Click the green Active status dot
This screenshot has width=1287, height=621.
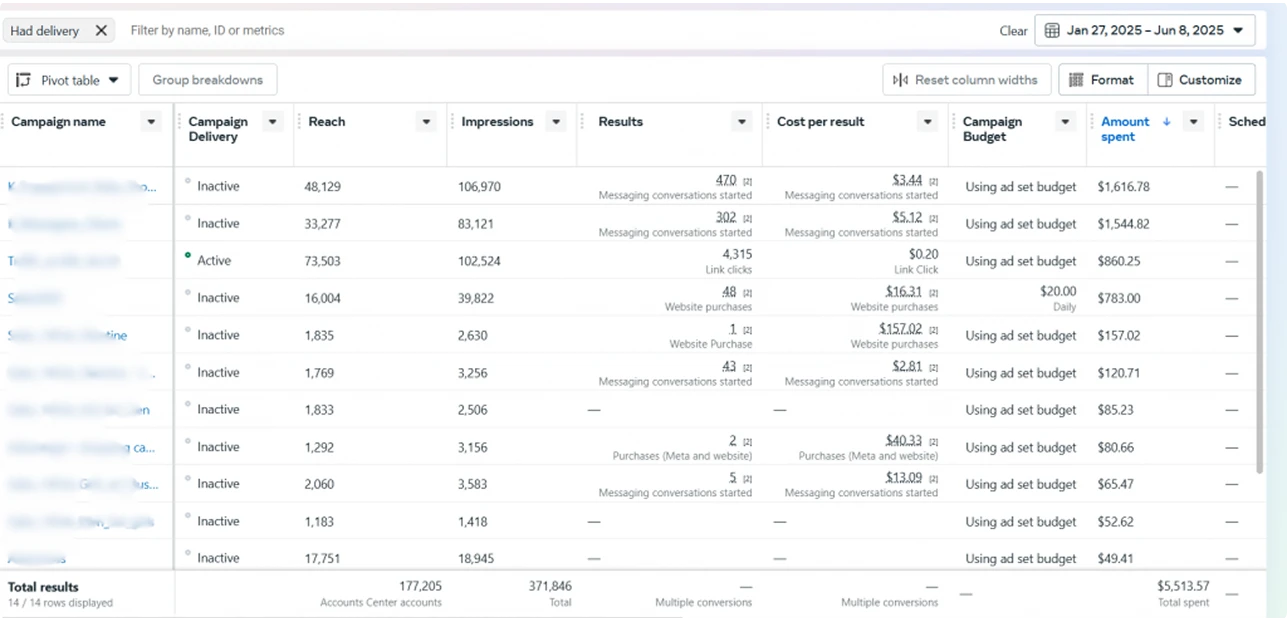(188, 256)
